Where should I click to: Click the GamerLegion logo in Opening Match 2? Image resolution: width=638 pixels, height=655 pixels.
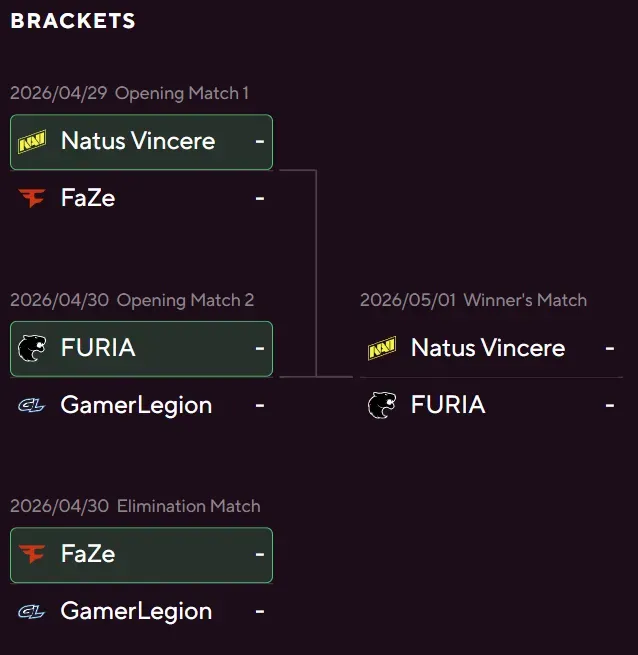coord(32,405)
